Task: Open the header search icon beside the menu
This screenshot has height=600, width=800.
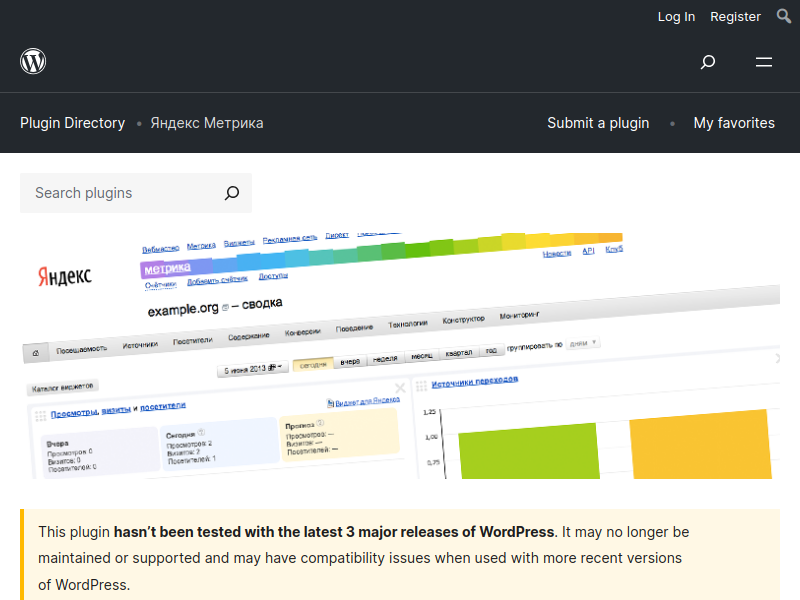Action: click(708, 62)
